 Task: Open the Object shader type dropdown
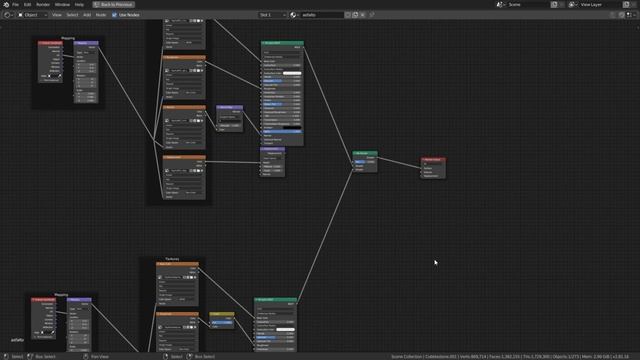pyautogui.click(x=32, y=15)
